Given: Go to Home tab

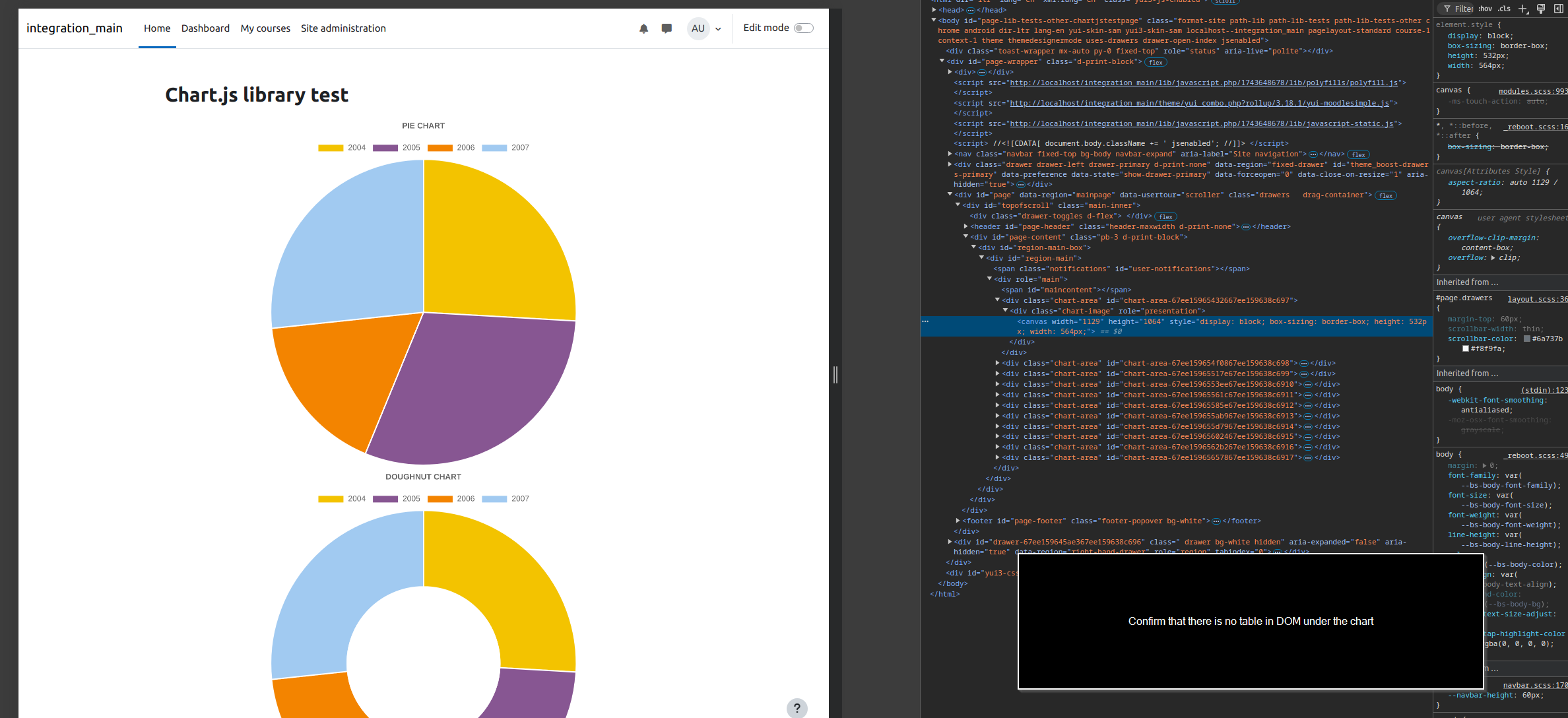Looking at the screenshot, I should (x=157, y=28).
